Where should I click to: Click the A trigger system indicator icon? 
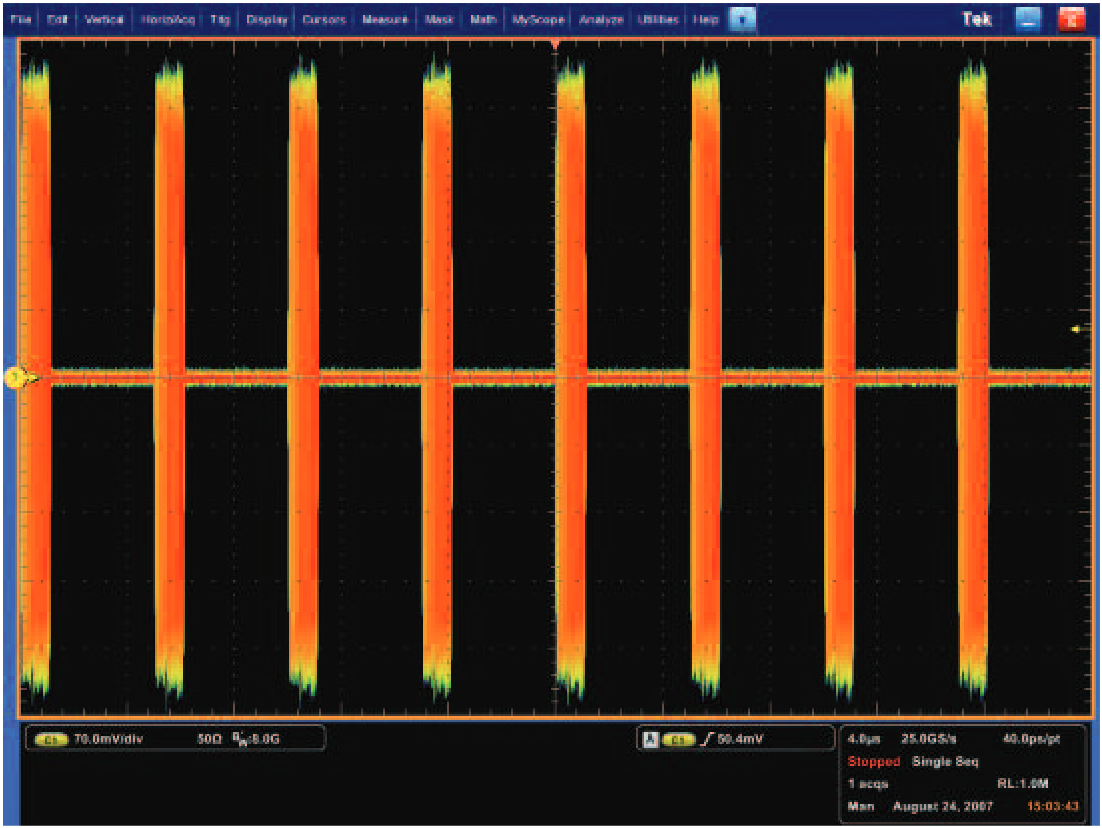pyautogui.click(x=650, y=738)
